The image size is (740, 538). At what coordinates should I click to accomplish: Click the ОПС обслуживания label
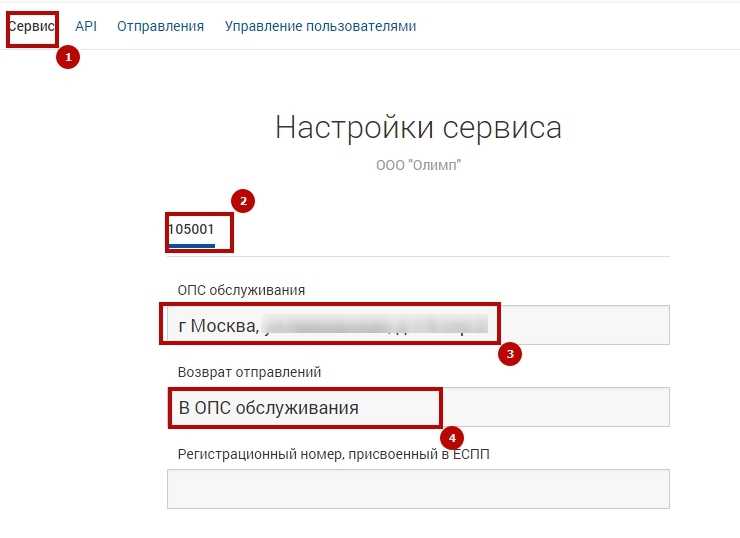[x=241, y=290]
